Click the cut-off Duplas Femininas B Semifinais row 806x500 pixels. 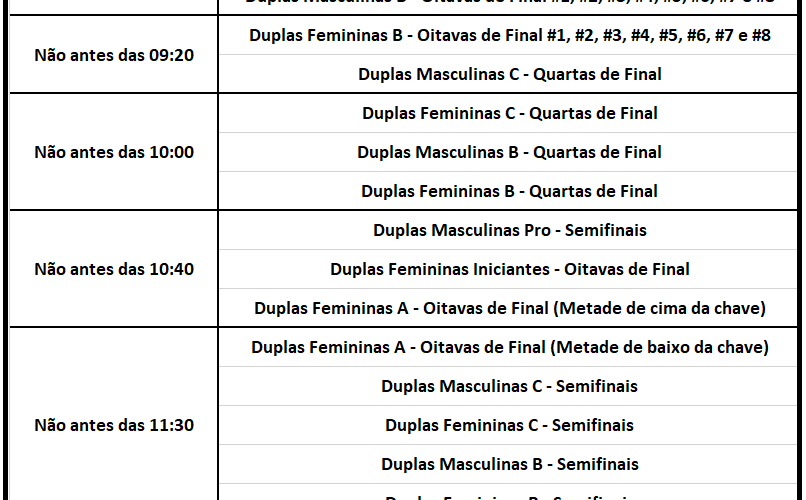tap(509, 495)
